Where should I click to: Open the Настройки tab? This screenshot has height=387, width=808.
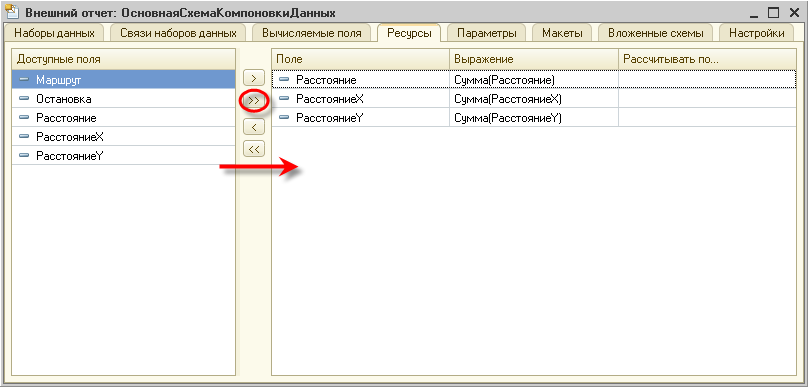756,33
